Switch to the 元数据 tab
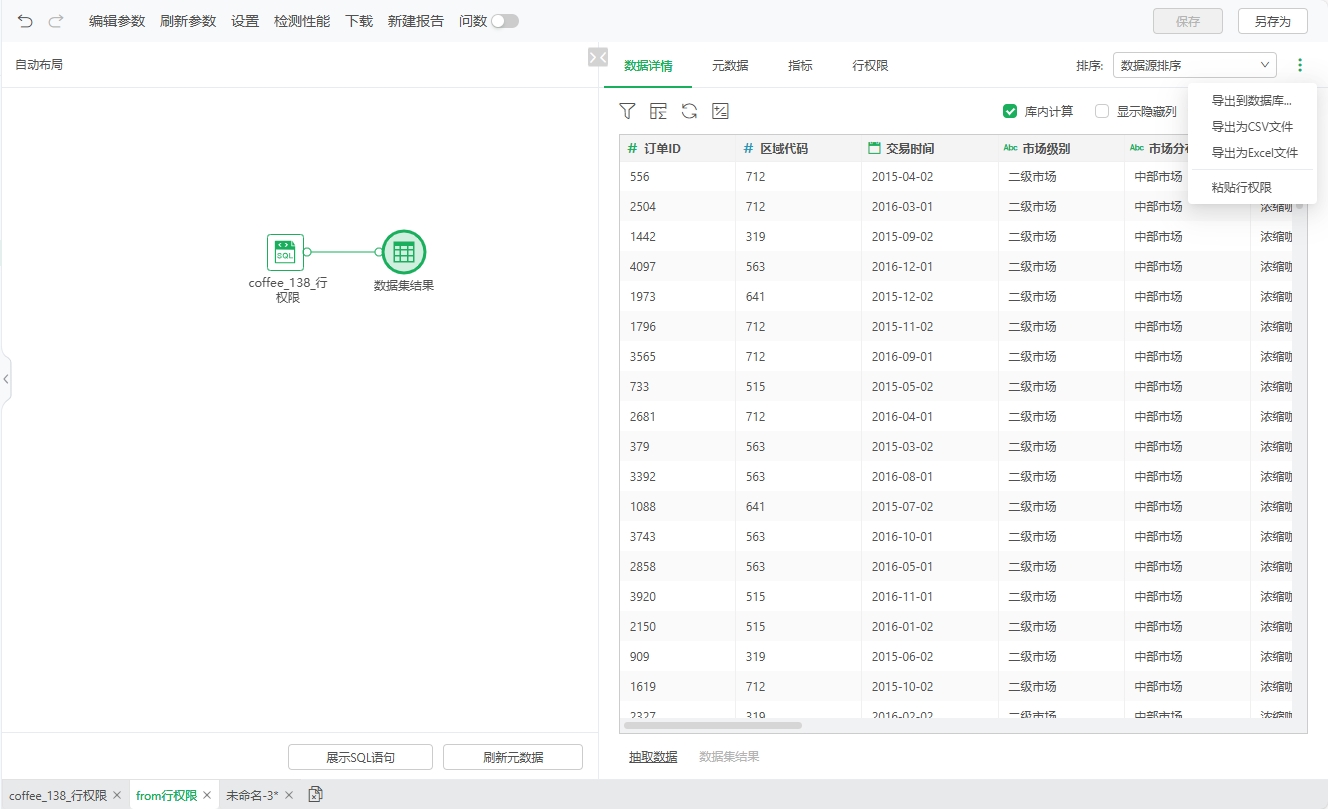Viewport: 1328px width, 809px height. point(730,66)
